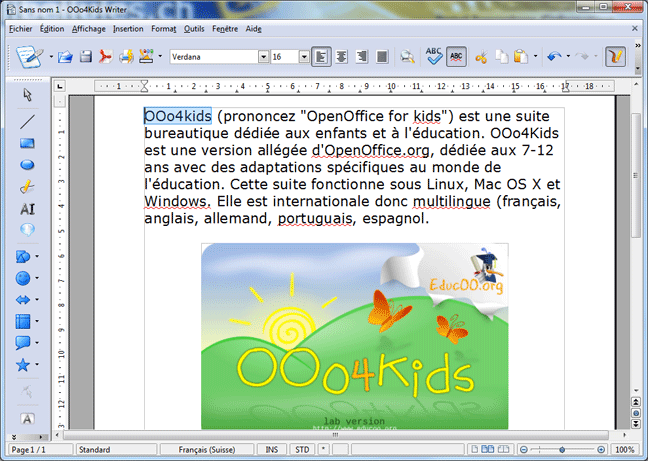
Task: Open the Insertion menu
Action: [128, 29]
